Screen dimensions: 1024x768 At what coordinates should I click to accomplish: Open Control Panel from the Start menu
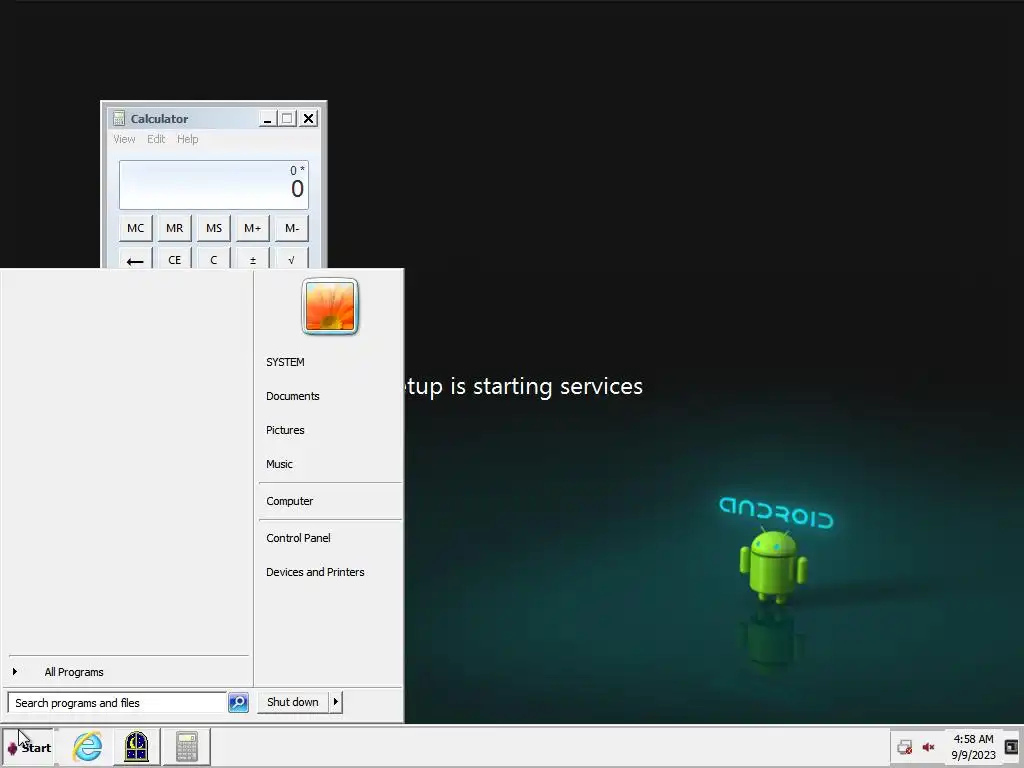(298, 537)
